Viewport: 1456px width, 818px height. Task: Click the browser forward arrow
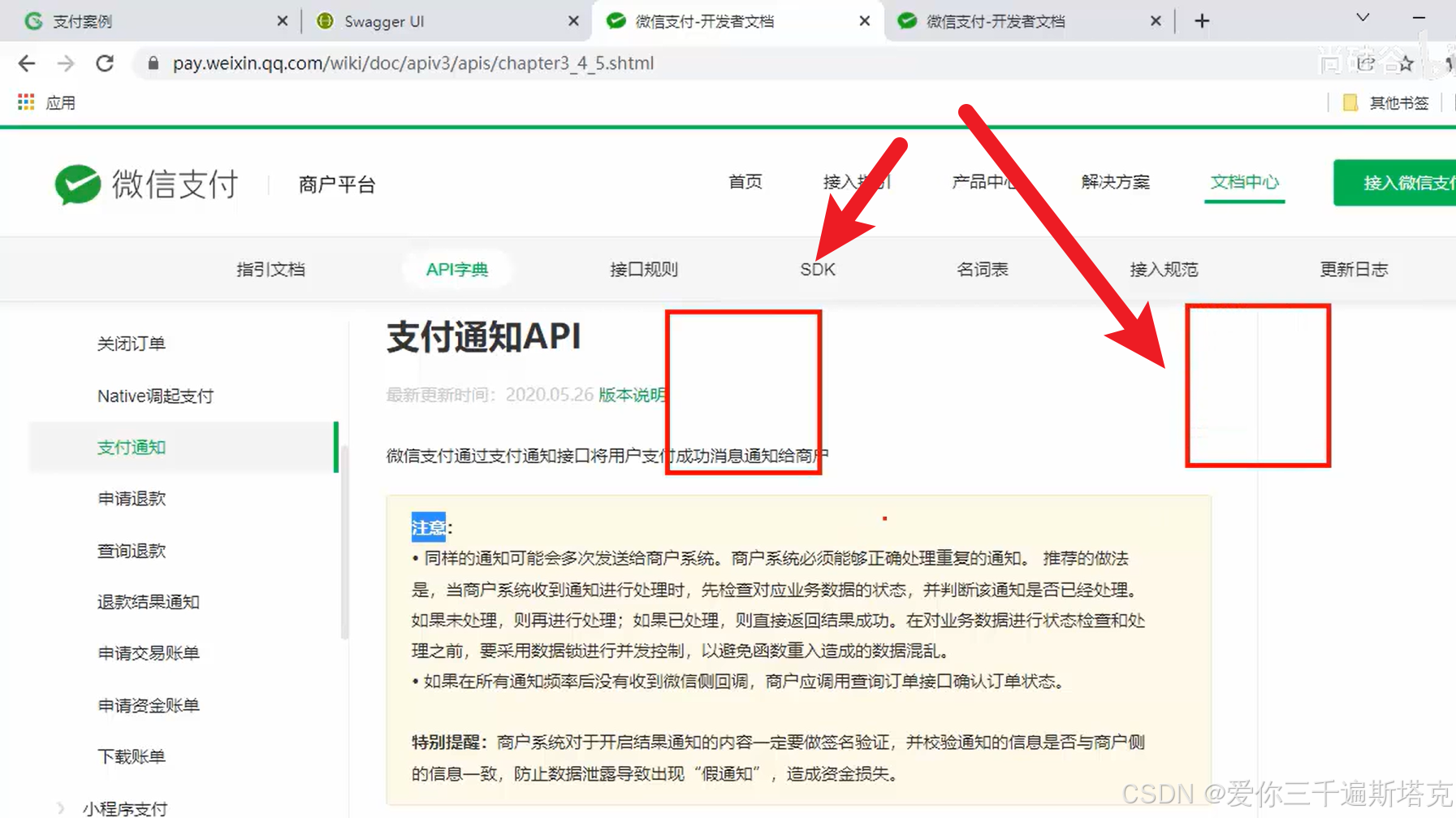pyautogui.click(x=66, y=63)
